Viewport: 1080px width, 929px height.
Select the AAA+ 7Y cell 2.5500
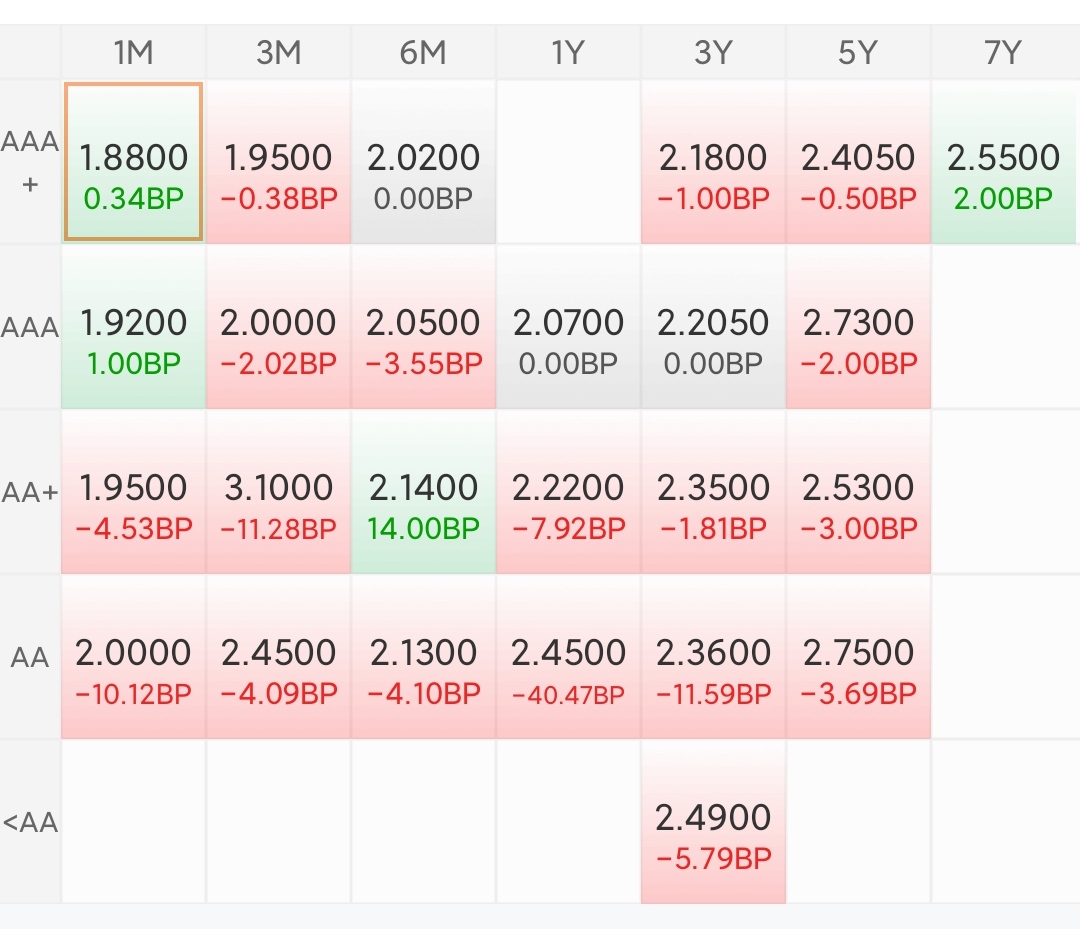click(x=1003, y=162)
